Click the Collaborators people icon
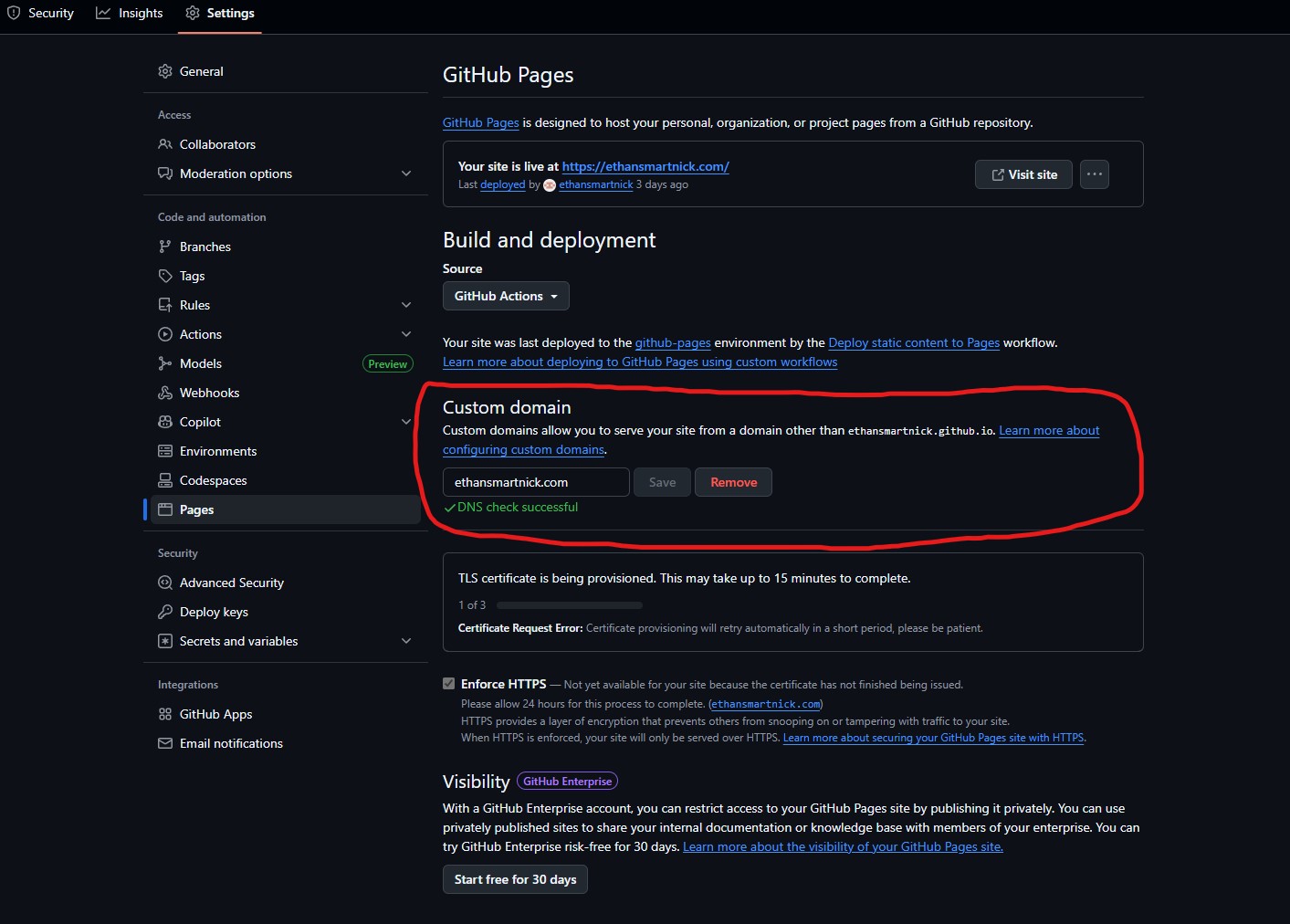This screenshot has width=1290, height=924. point(165,144)
